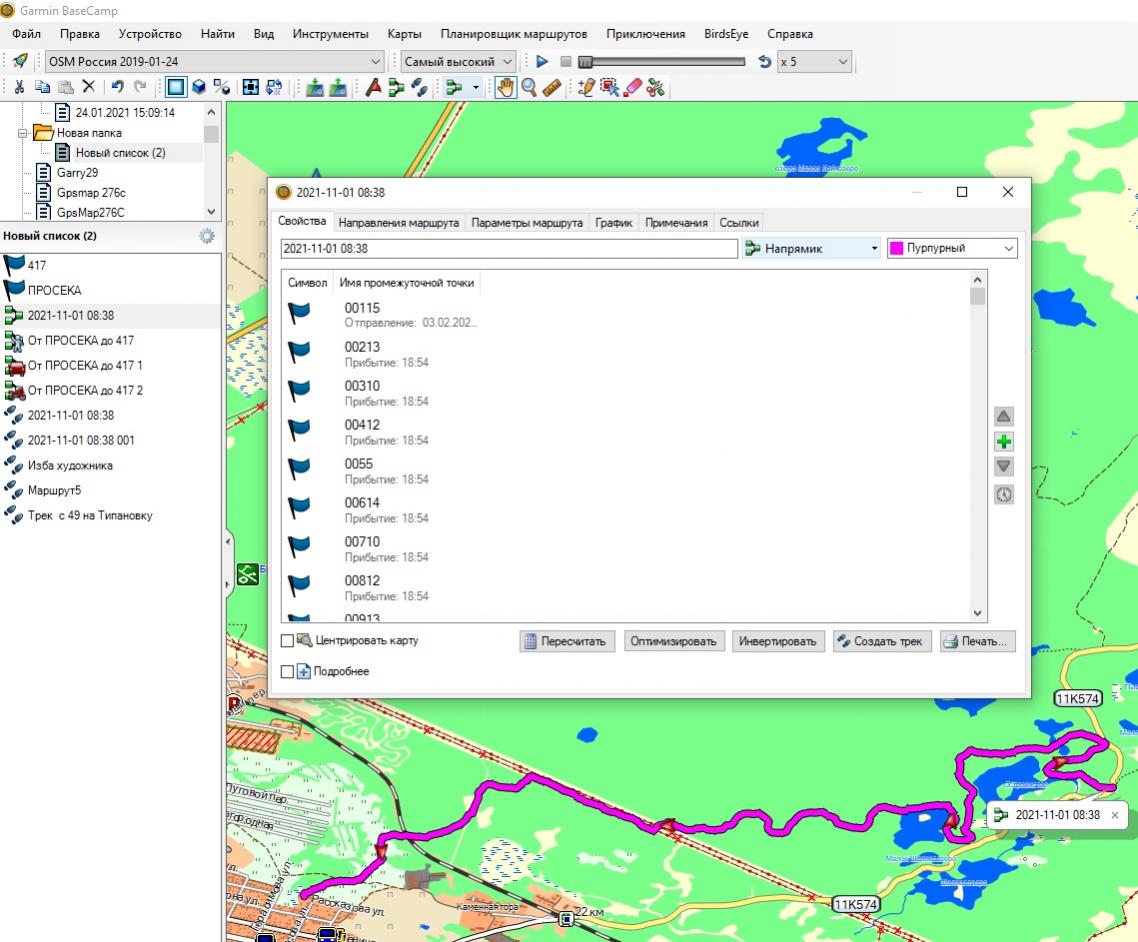Viewport: 1138px width, 942px height.
Task: Open the 'Самый высокий' detail level dropdown
Action: click(x=508, y=62)
